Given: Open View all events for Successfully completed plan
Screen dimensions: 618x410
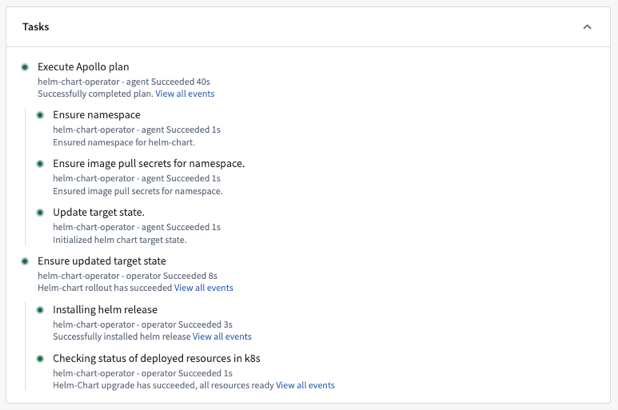Looking at the screenshot, I should (184, 94).
